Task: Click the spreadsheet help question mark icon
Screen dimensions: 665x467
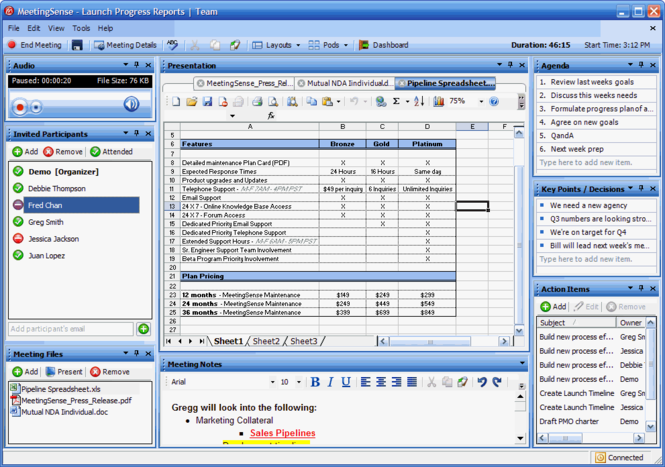Action: click(494, 101)
